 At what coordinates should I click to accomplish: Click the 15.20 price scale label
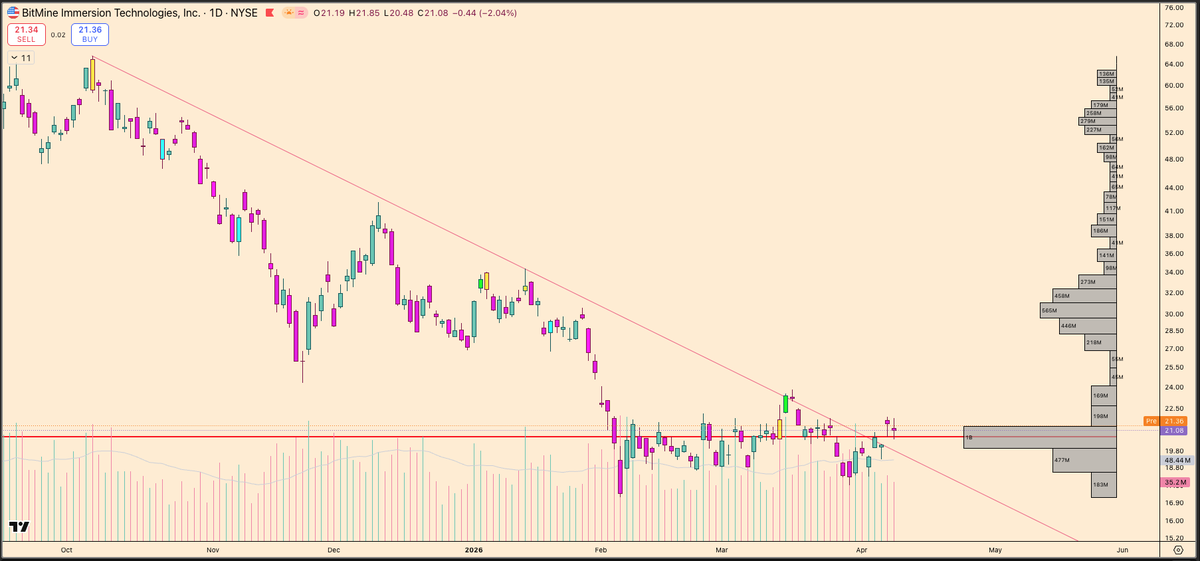pos(1174,538)
